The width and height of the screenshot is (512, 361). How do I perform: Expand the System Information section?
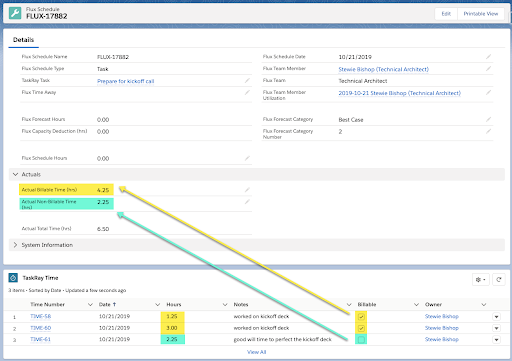point(15,245)
